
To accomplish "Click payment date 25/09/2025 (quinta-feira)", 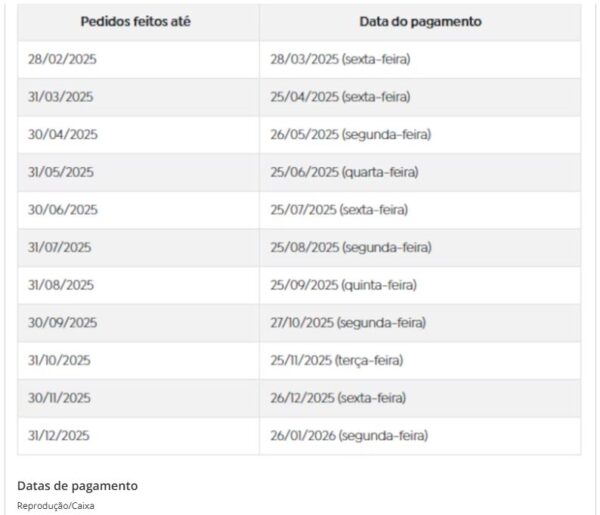I will 343,285.
